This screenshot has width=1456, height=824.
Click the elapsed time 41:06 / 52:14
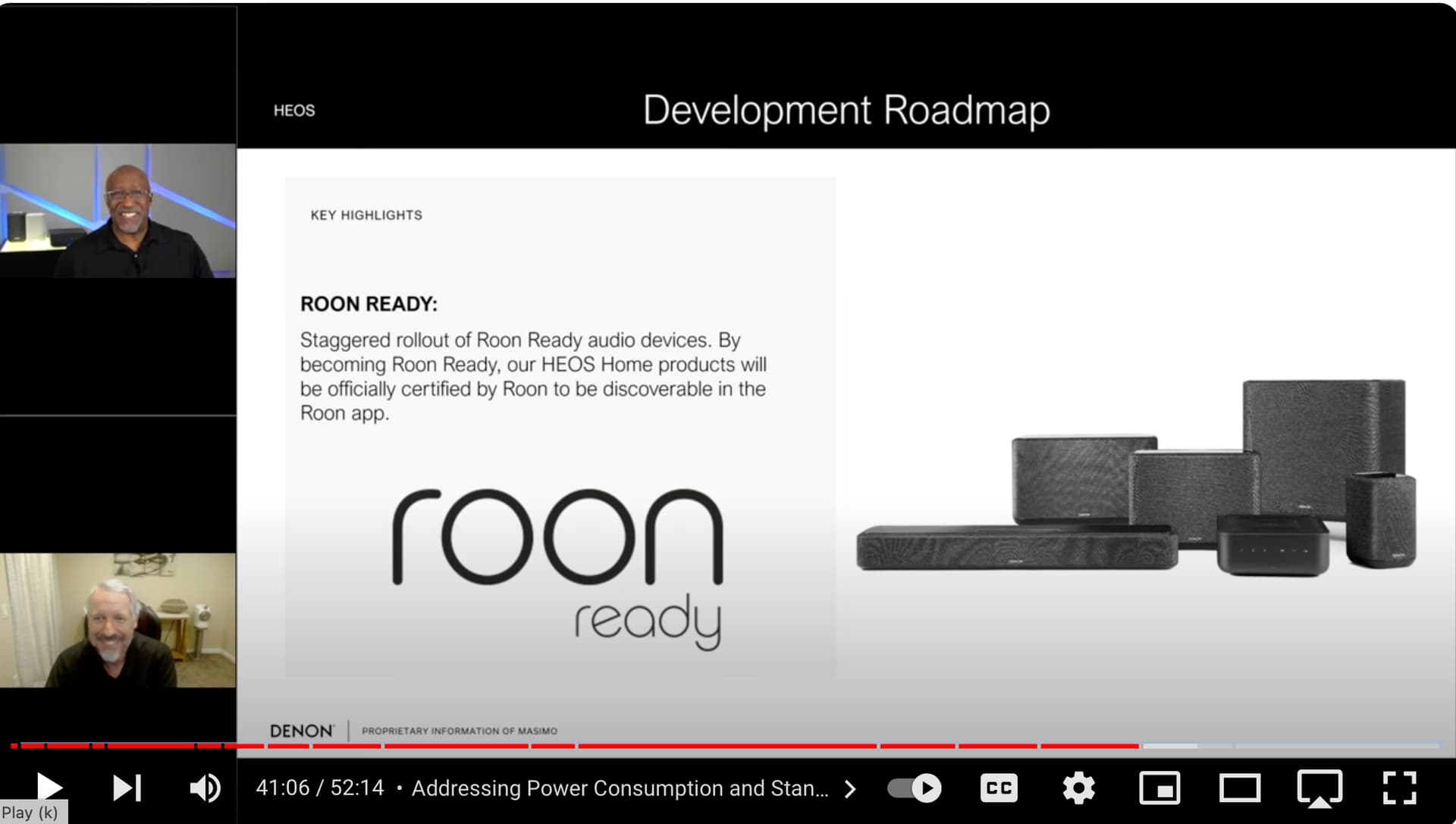point(319,788)
